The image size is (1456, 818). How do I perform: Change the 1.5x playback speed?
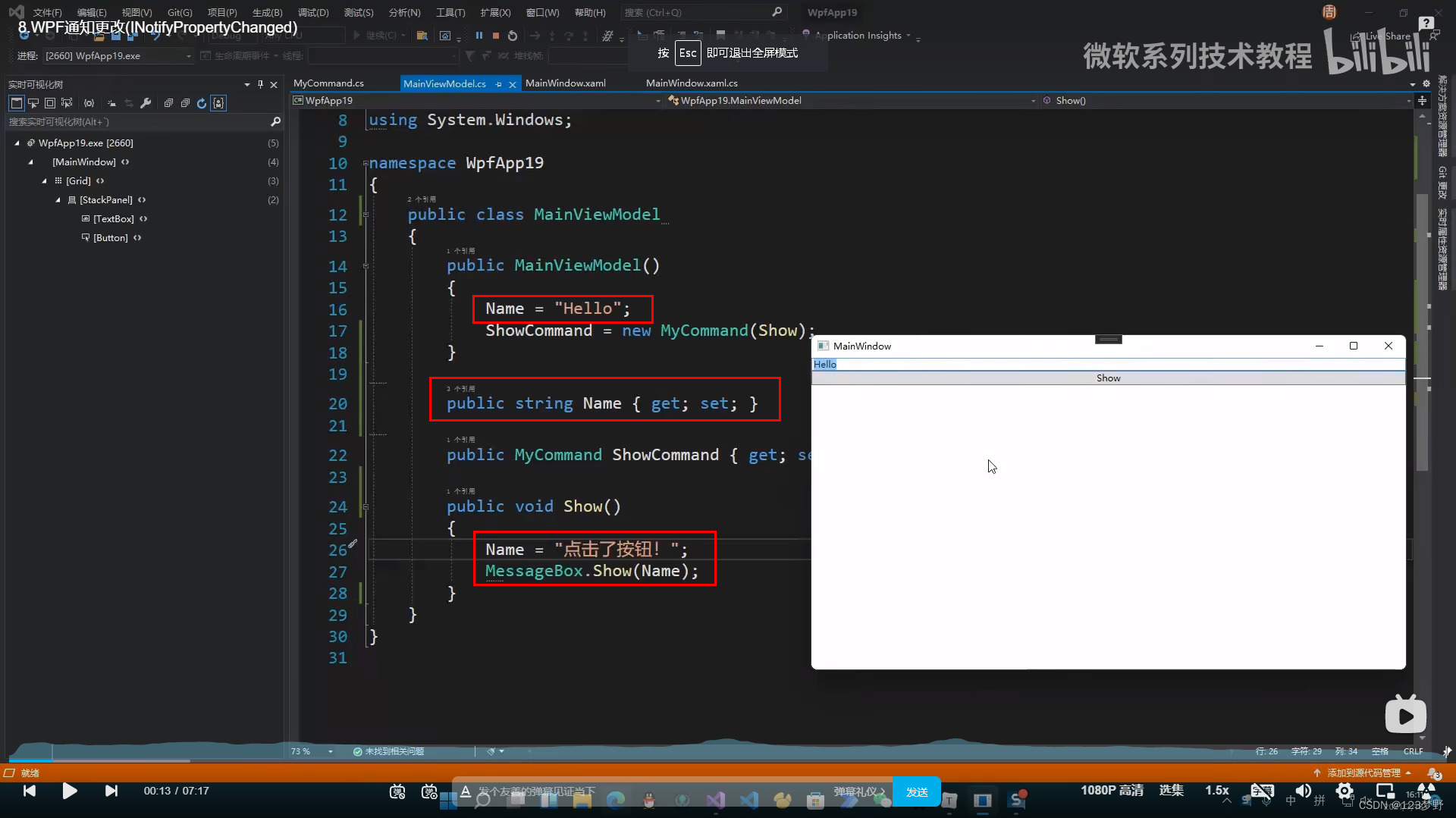[x=1216, y=791]
